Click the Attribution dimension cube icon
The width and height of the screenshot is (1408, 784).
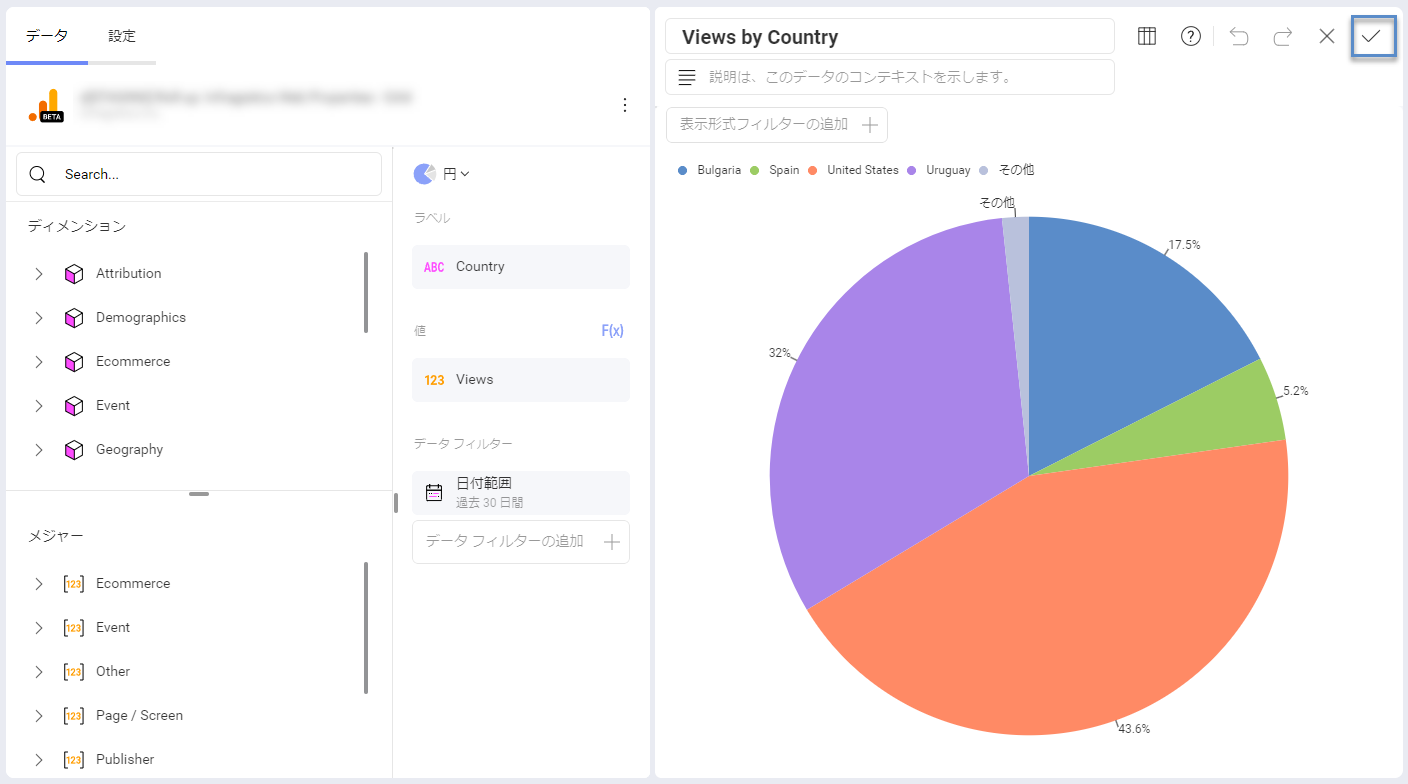pyautogui.click(x=74, y=274)
